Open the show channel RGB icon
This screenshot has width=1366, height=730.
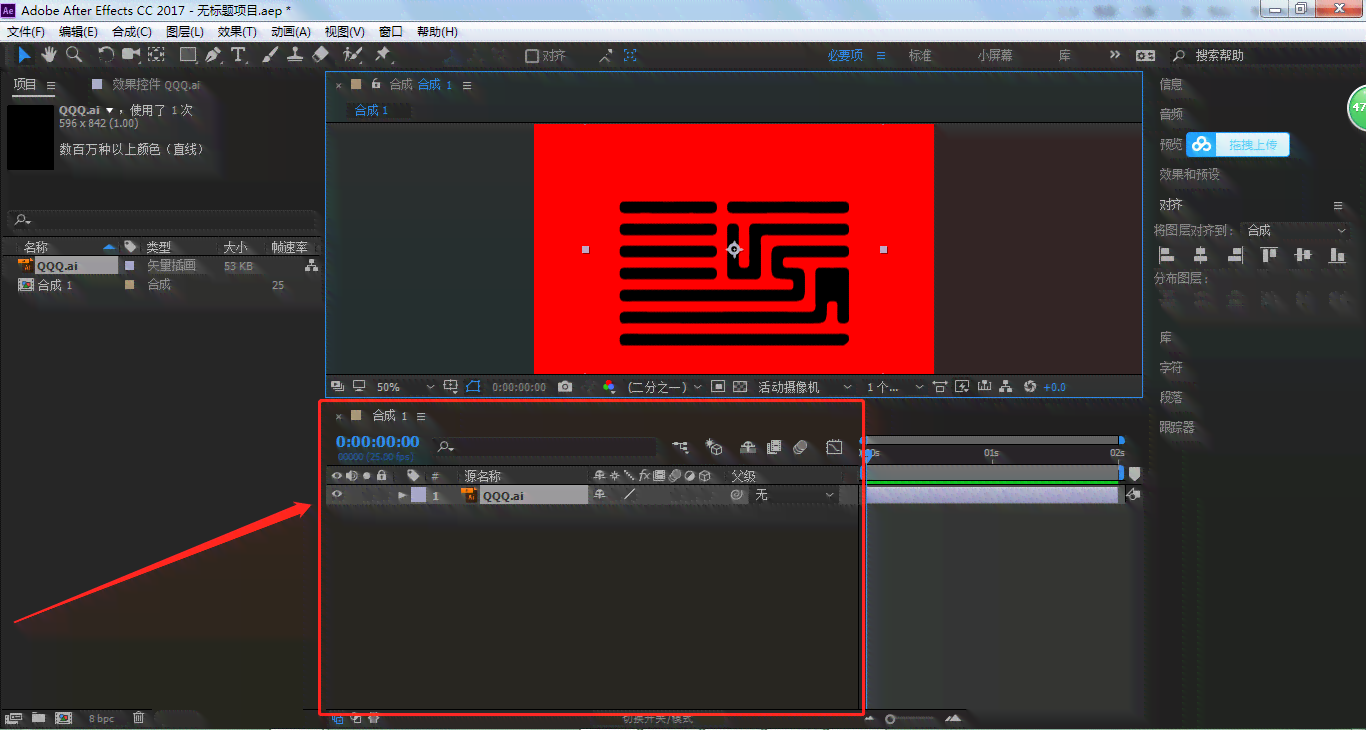tap(609, 387)
